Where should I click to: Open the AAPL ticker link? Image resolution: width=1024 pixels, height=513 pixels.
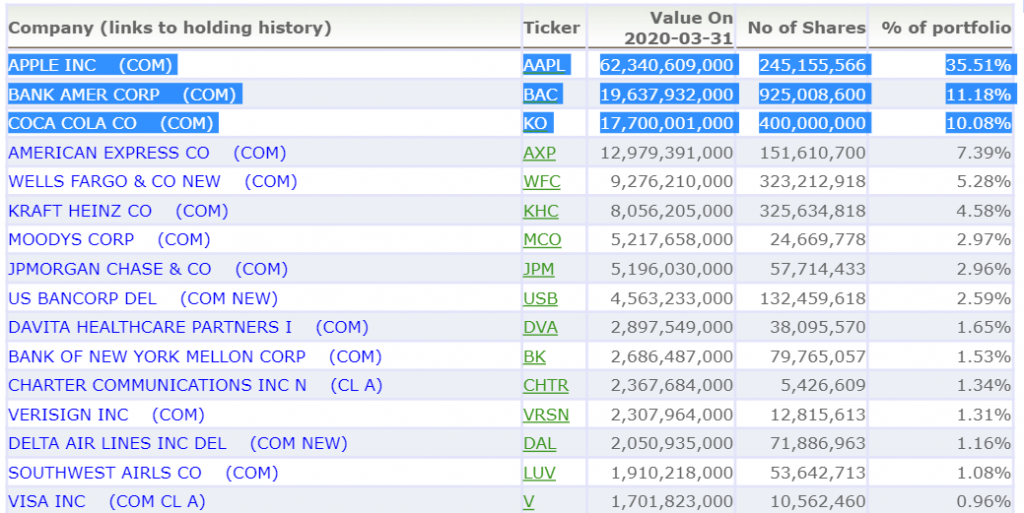[544, 65]
